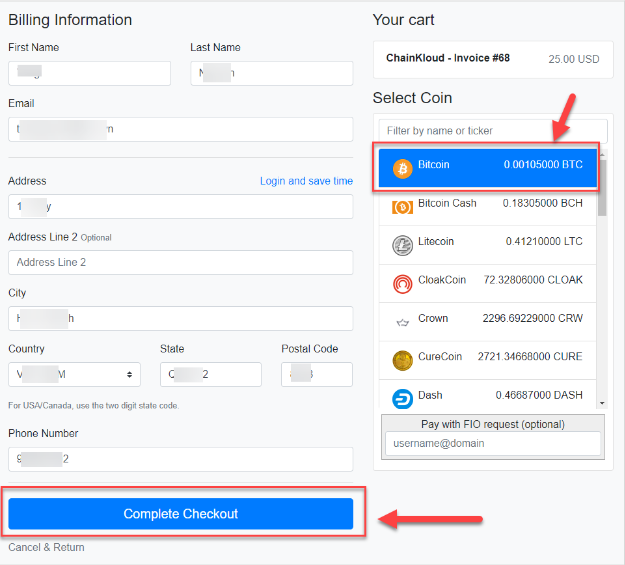The image size is (625, 565).
Task: Click the CloakCoin red logo icon
Action: point(403,284)
